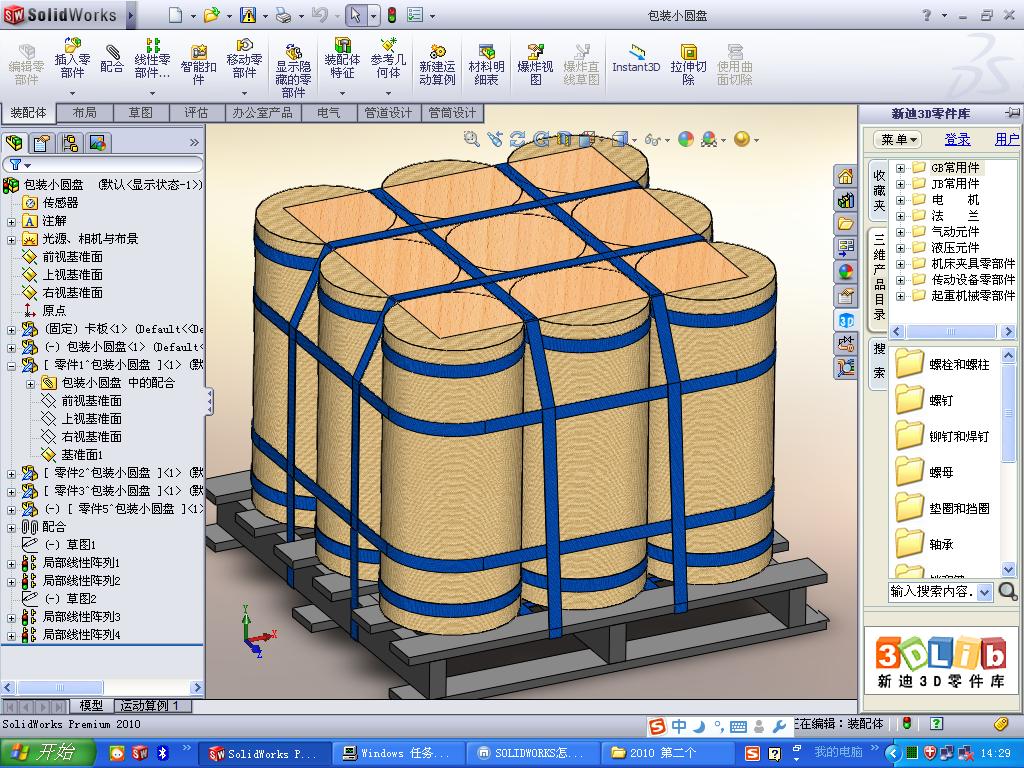
Task: Expand the 液压元件 folder in library
Action: (x=900, y=248)
